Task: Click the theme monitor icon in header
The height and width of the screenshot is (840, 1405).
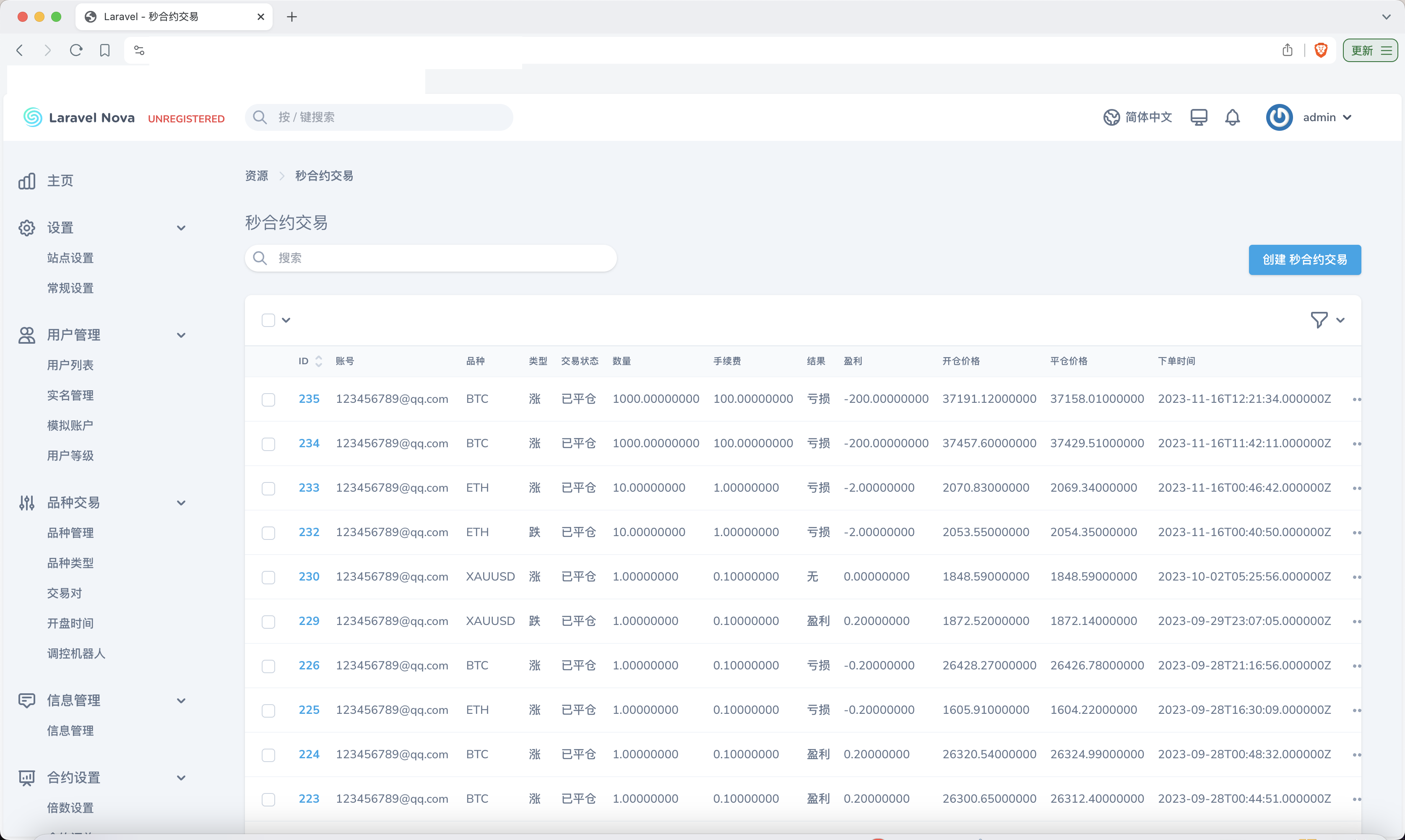Action: click(x=1199, y=117)
